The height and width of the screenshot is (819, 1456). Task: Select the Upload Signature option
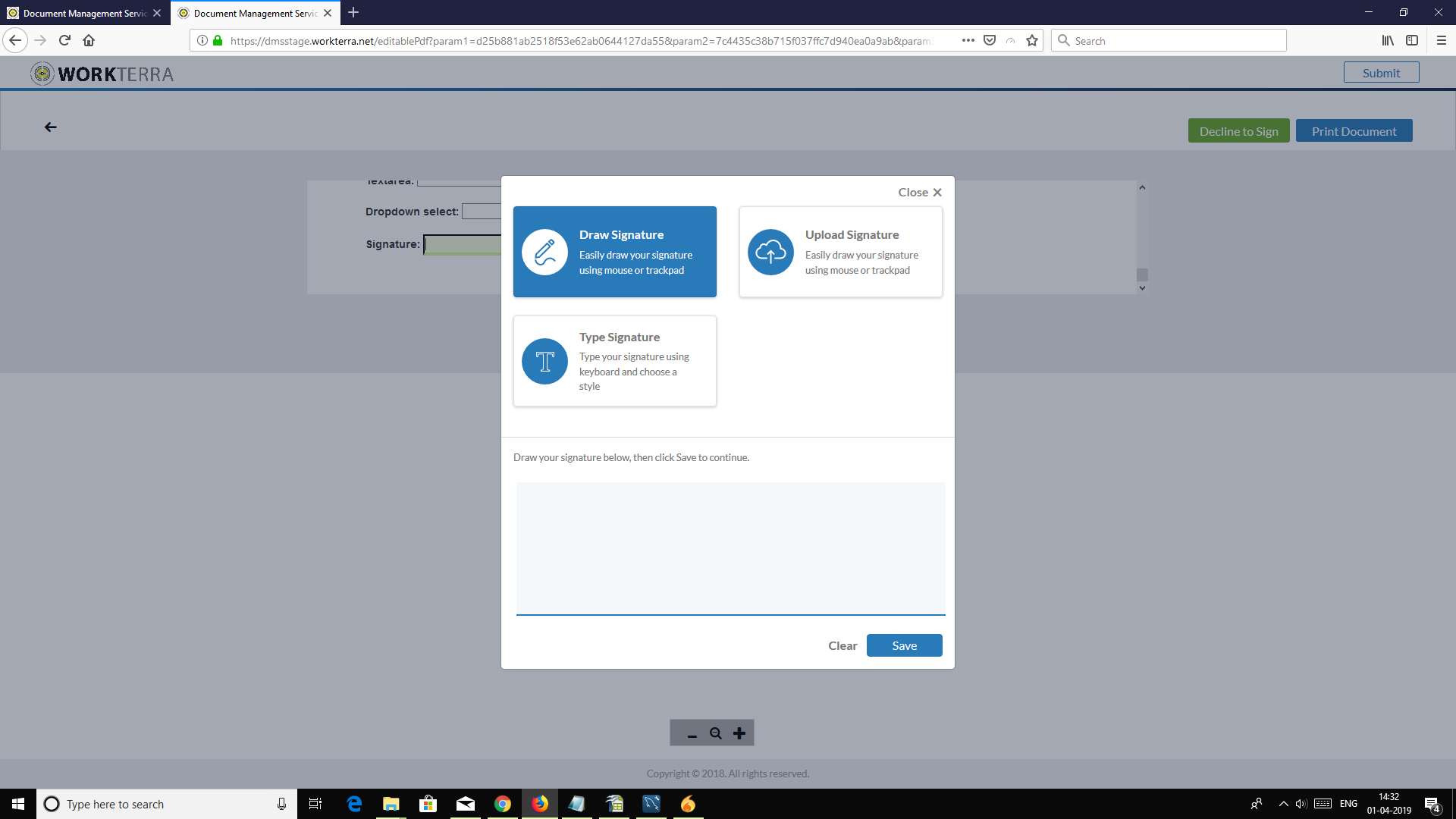(x=840, y=252)
